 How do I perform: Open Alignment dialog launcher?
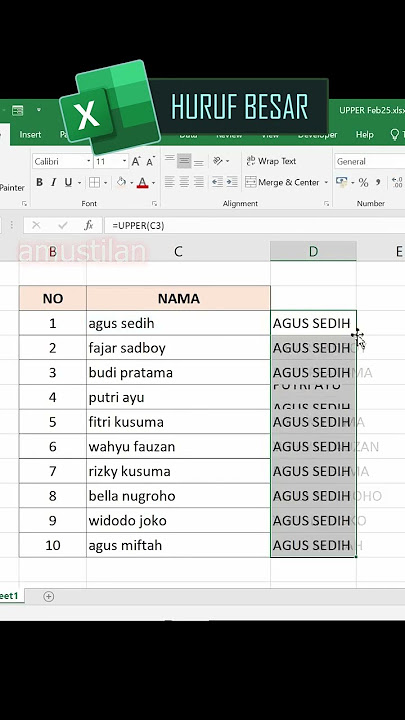click(x=326, y=203)
